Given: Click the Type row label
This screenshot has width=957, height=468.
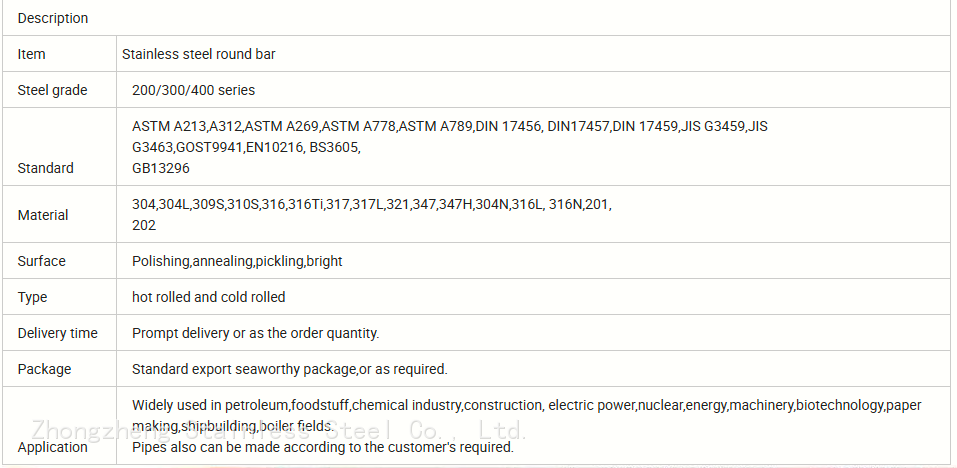Looking at the screenshot, I should [x=32, y=297].
